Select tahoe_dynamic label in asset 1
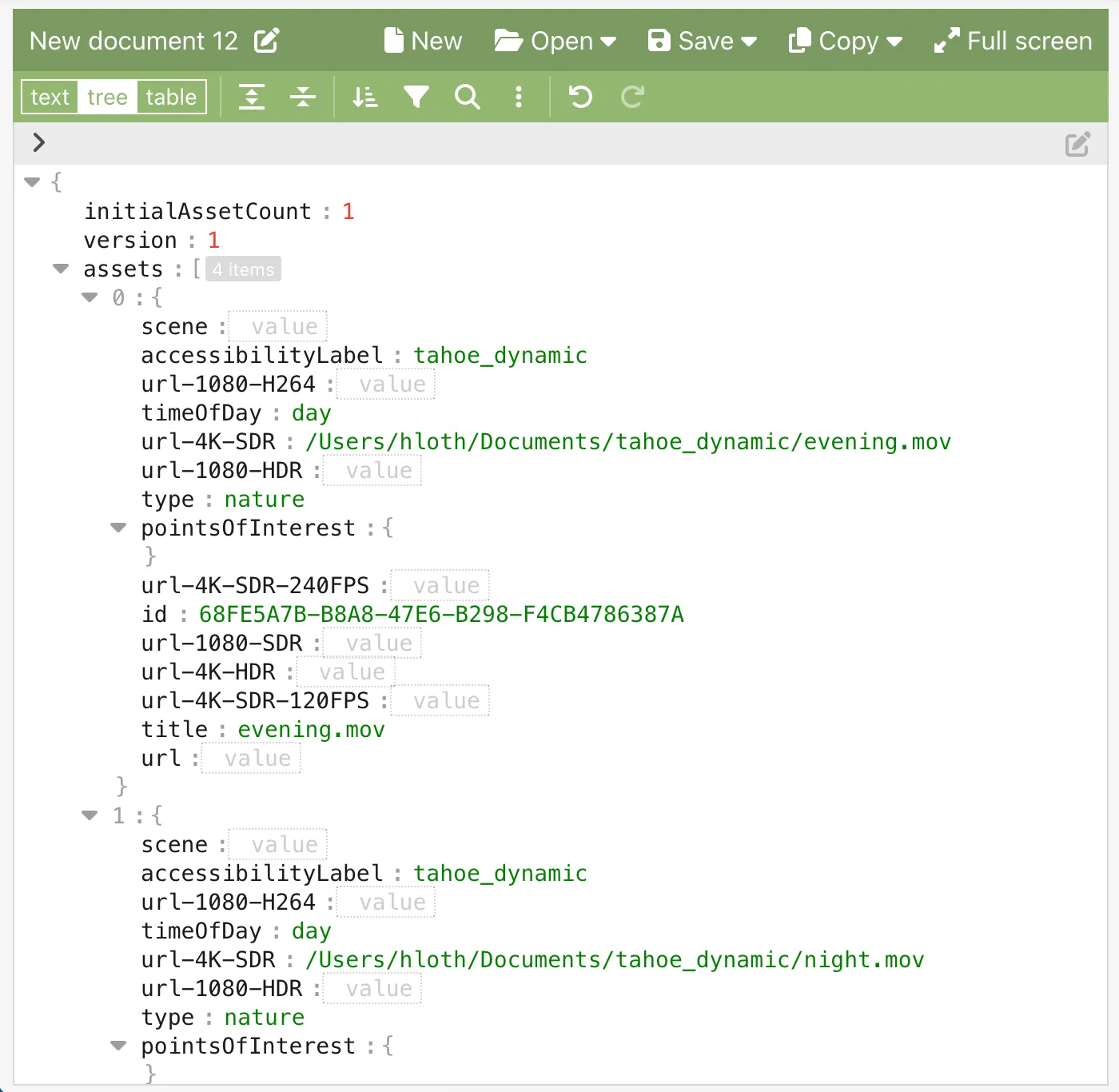Viewport: 1119px width, 1092px height. (x=500, y=873)
